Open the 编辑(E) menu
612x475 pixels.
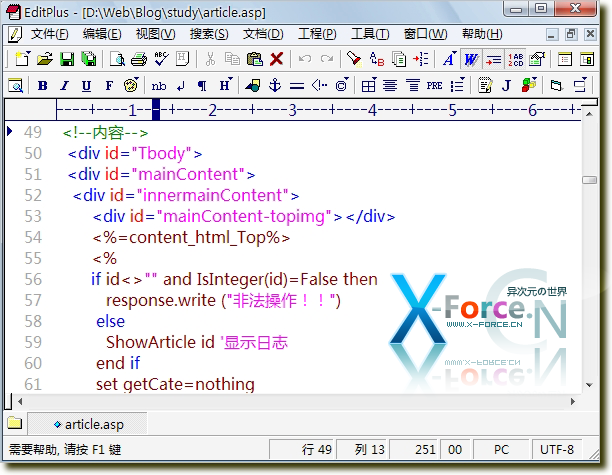pyautogui.click(x=102, y=34)
